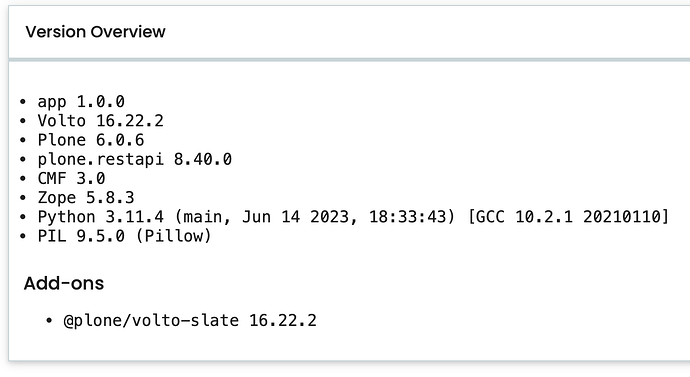This screenshot has height=377, width=690.
Task: Click the bullet before @plone/volto-slate
Action: tap(49, 321)
